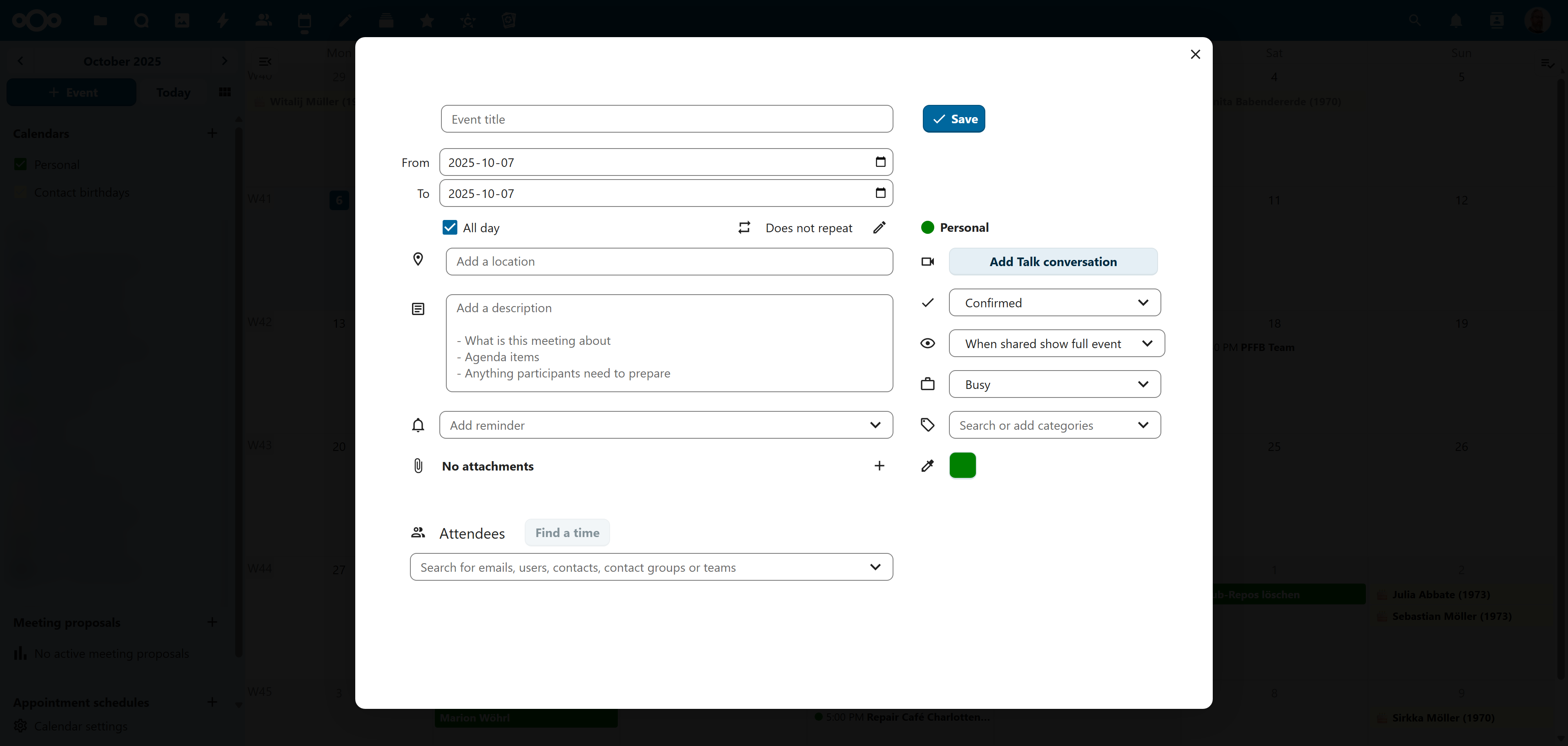This screenshot has height=746, width=1568.
Task: Open Search or add categories dropdown
Action: tap(1054, 425)
